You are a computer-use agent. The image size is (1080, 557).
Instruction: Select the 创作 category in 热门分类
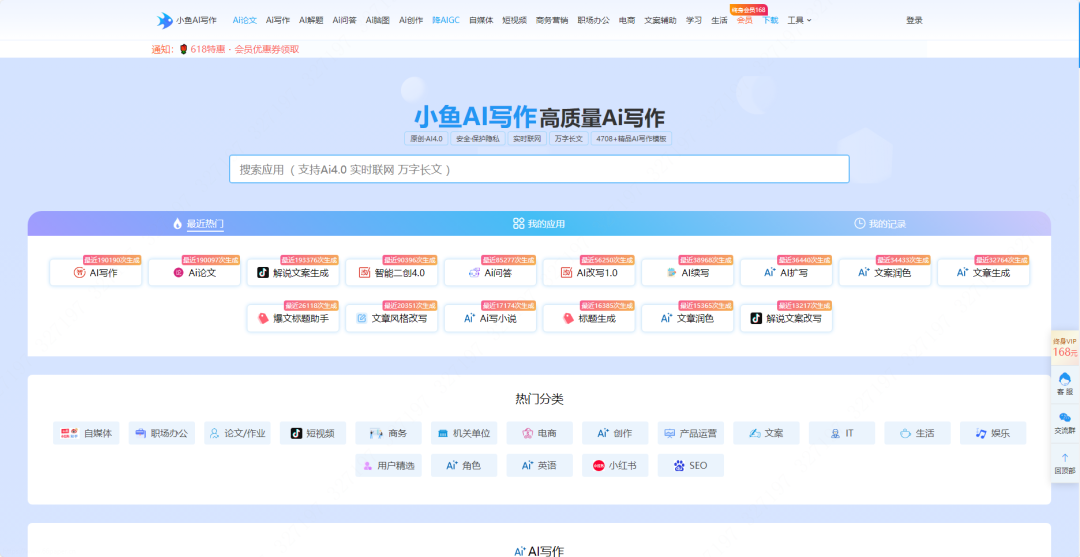615,433
